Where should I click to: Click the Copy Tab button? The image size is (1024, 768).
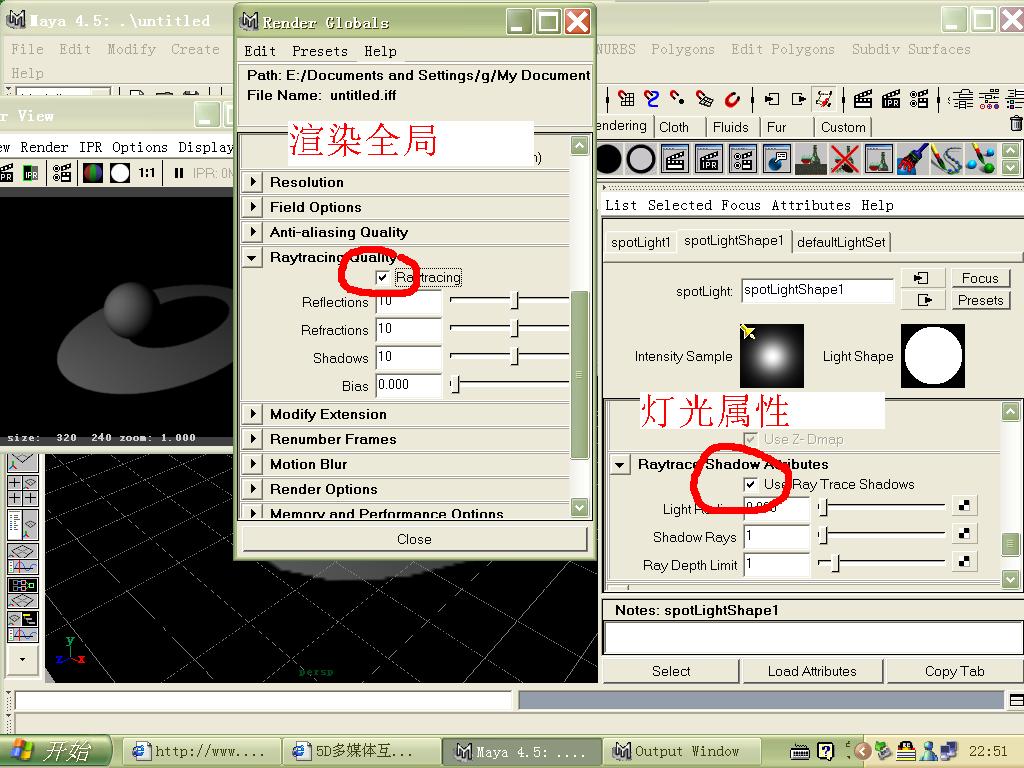coord(954,671)
